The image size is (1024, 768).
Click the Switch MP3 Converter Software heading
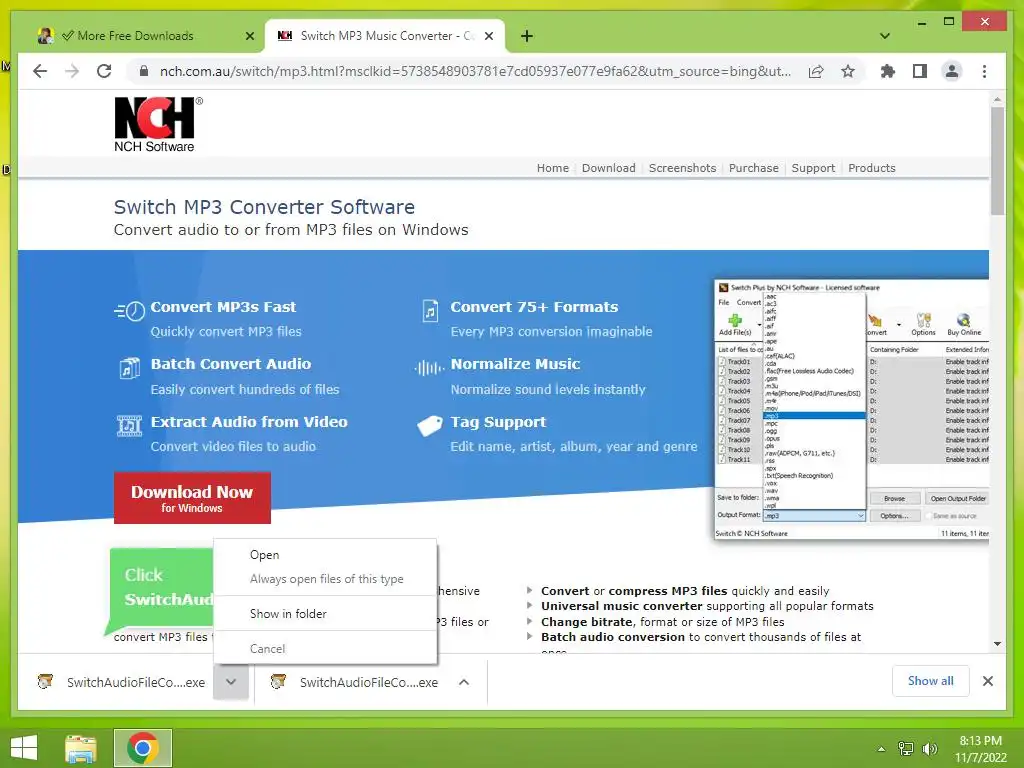[x=264, y=207]
